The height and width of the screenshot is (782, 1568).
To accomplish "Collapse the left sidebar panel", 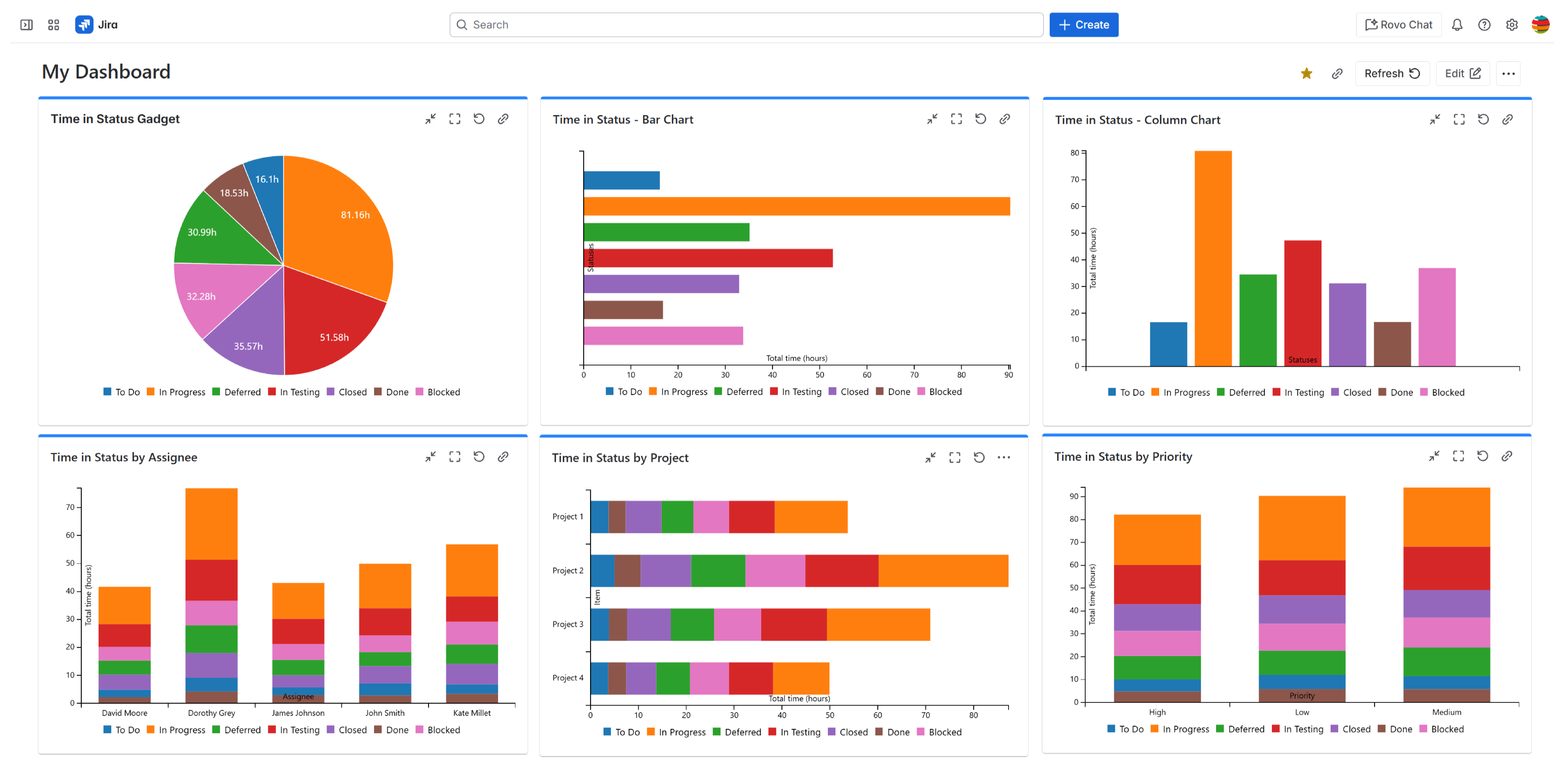I will coord(26,24).
